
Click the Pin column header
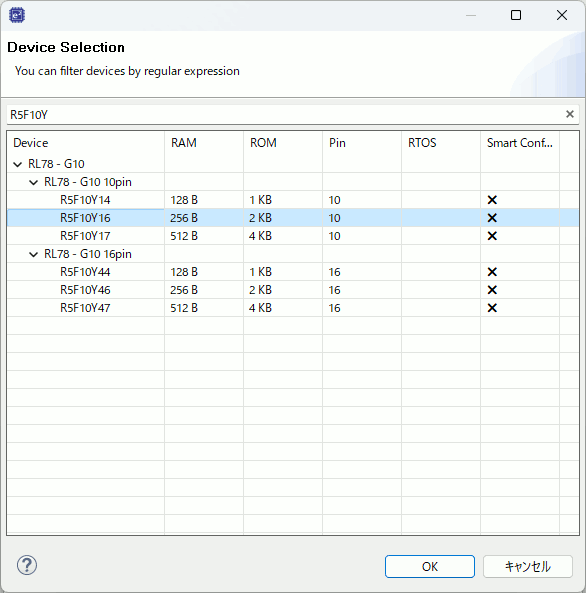(362, 143)
